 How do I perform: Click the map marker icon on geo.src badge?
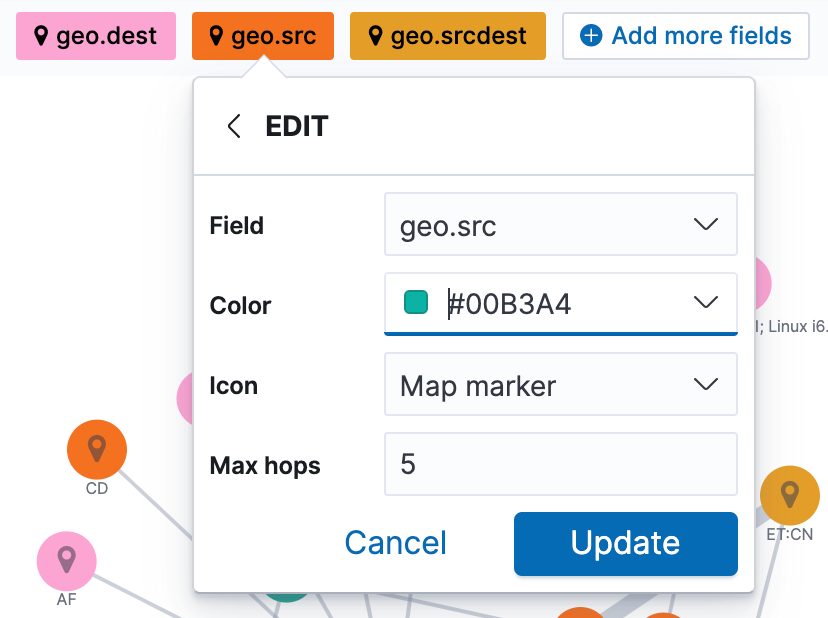click(x=216, y=36)
